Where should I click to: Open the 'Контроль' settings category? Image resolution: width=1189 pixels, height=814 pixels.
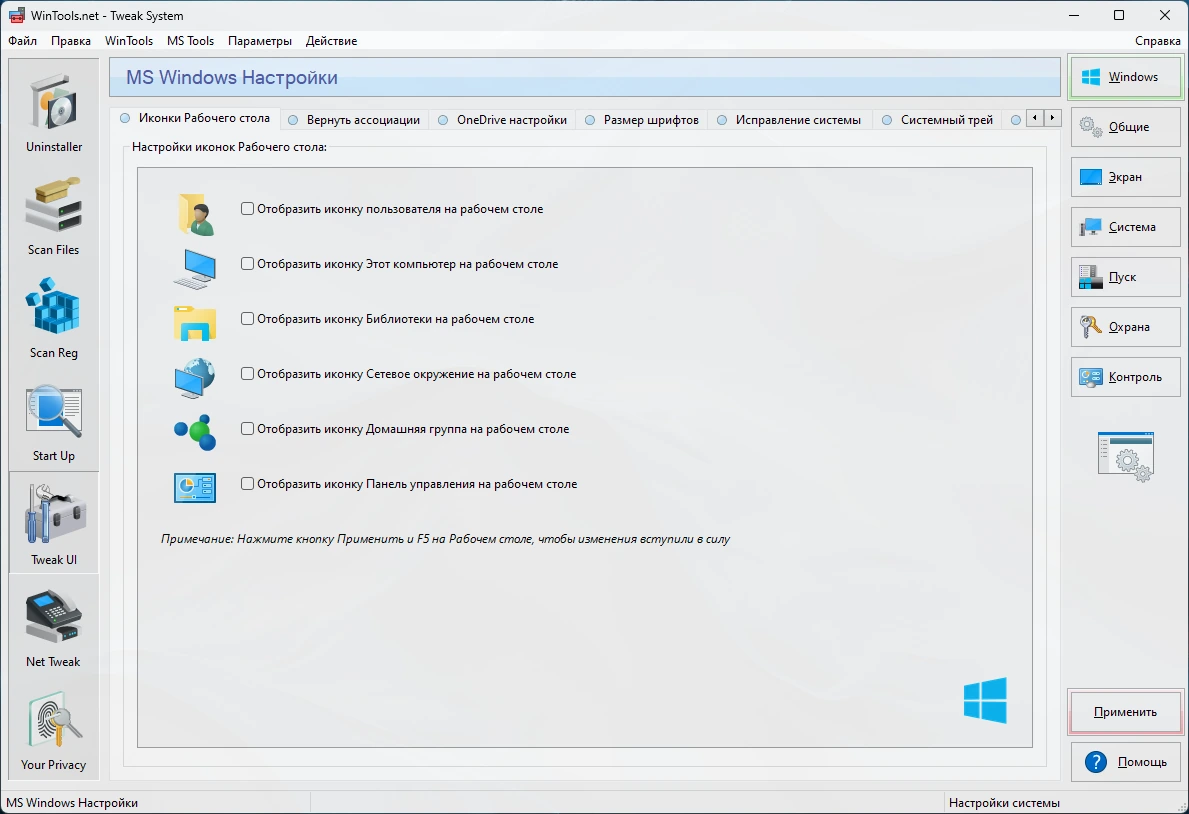tap(1125, 377)
